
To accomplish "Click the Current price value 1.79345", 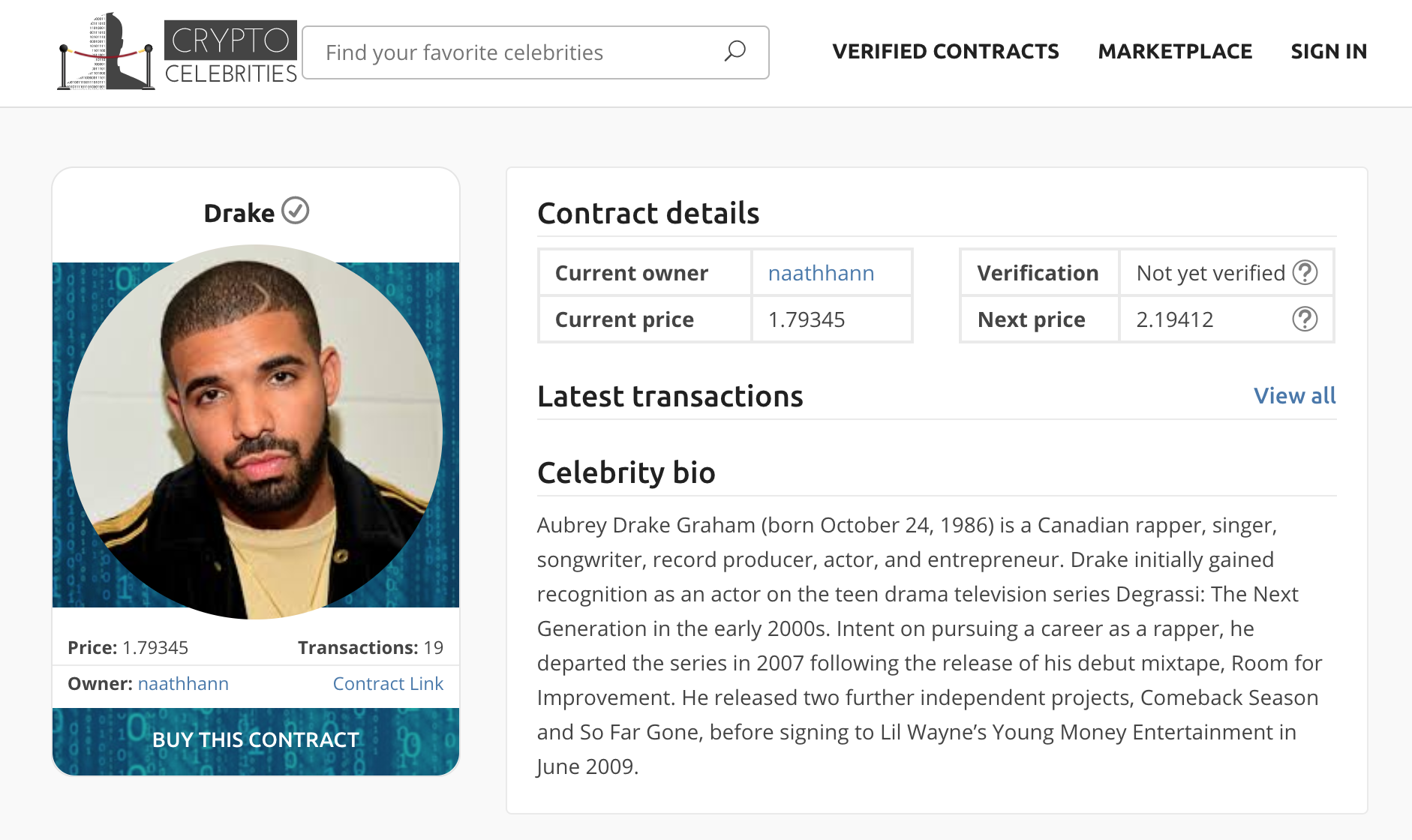I will [806, 319].
